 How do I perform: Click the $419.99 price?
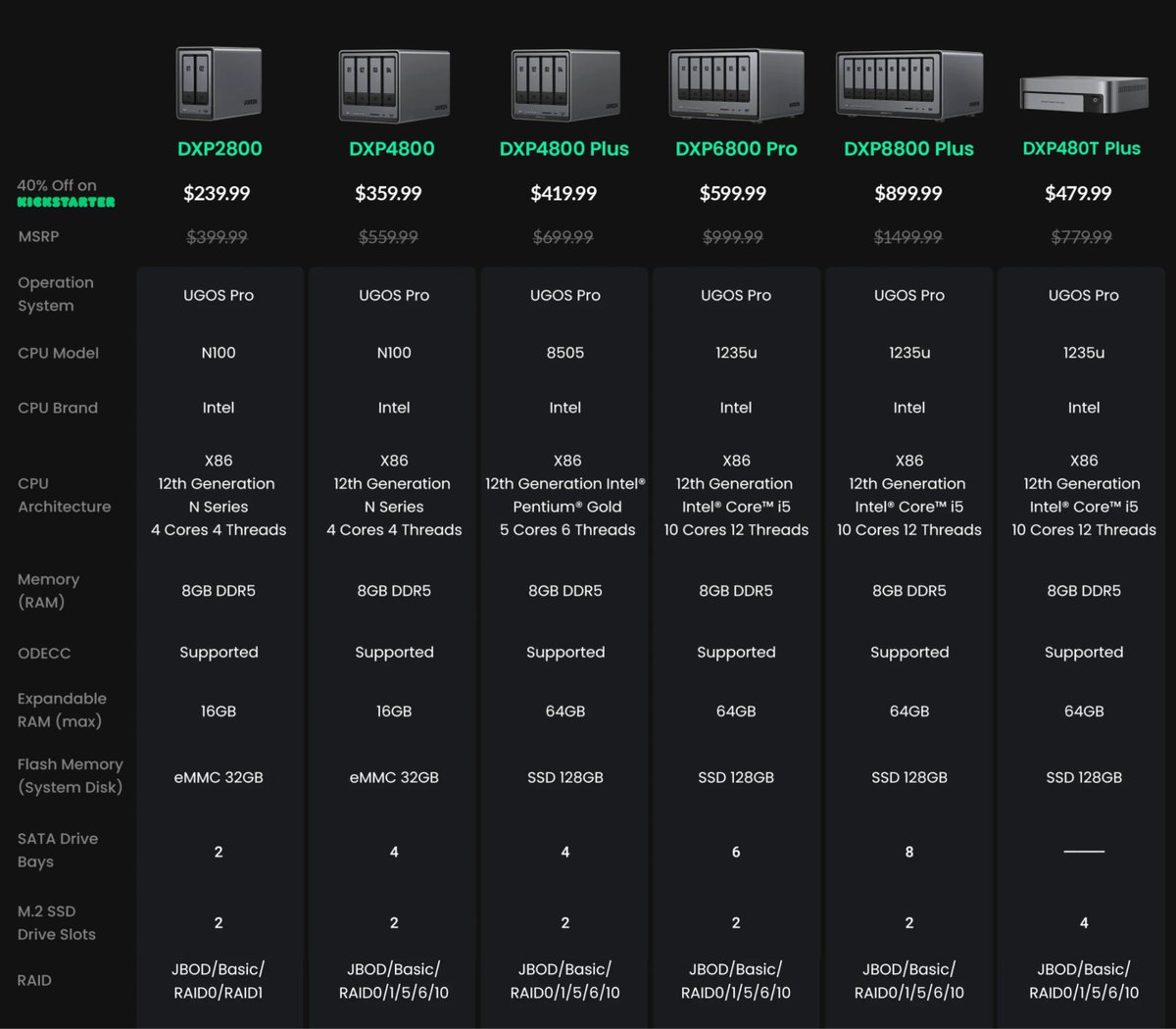[x=563, y=193]
